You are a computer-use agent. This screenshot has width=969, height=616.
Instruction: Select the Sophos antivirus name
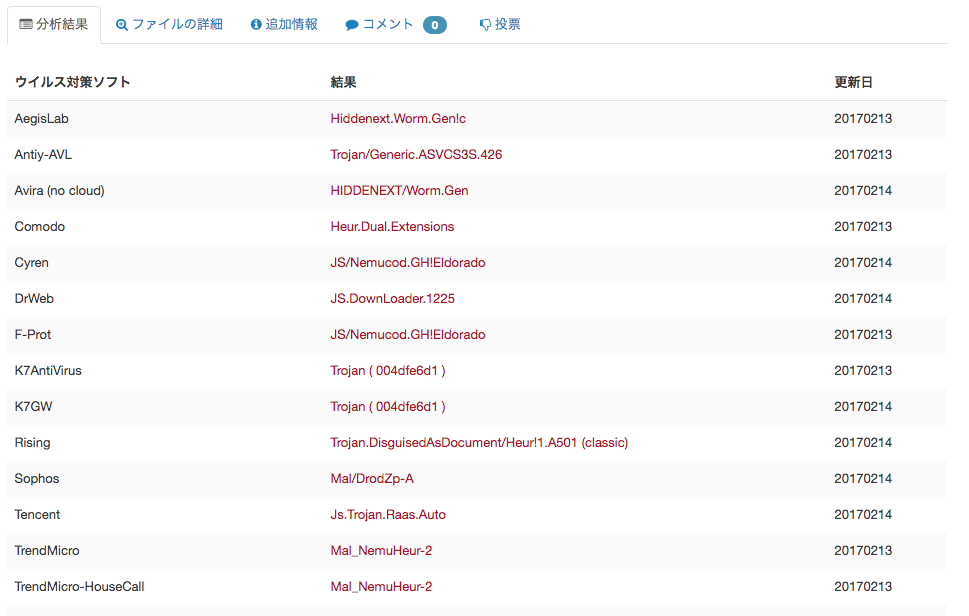pyautogui.click(x=37, y=478)
